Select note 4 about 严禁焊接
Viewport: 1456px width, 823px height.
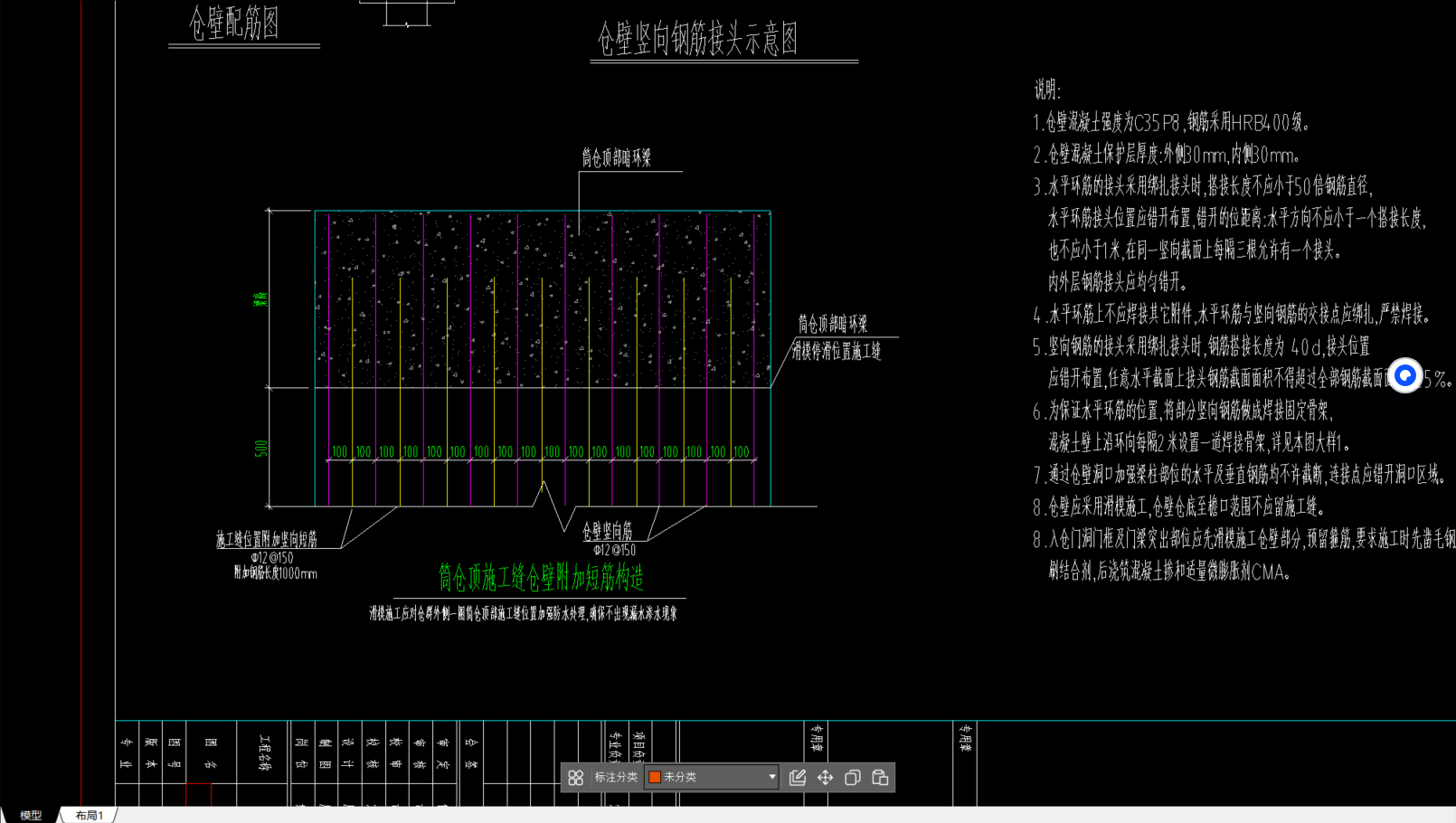tap(1231, 315)
